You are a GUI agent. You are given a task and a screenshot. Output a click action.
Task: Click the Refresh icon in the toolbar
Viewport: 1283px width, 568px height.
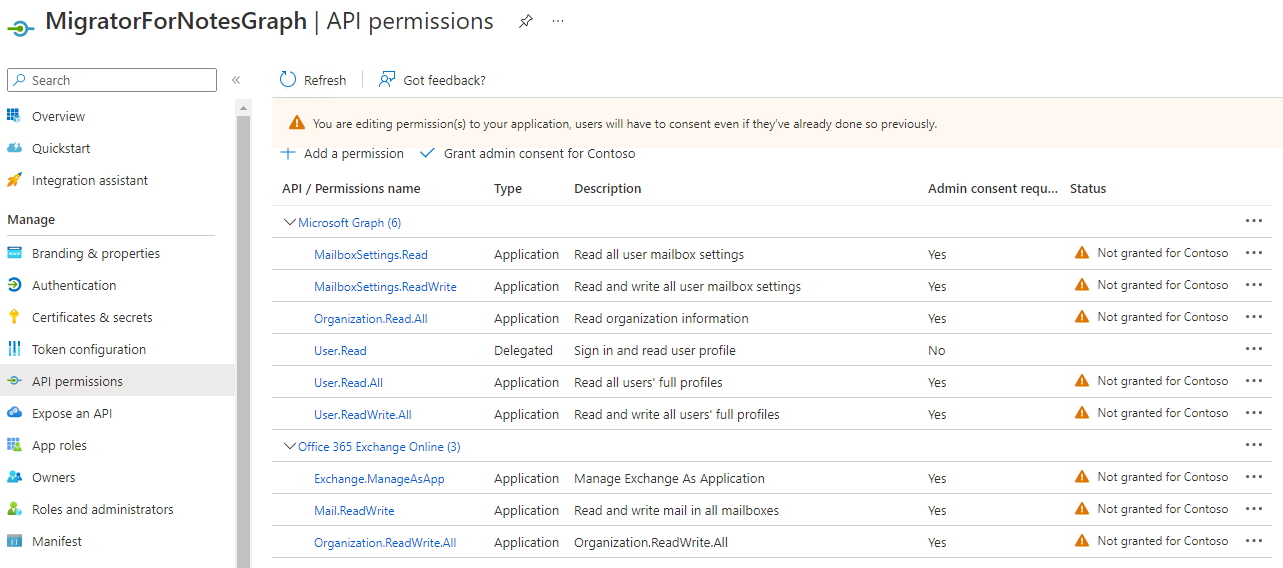tap(288, 80)
